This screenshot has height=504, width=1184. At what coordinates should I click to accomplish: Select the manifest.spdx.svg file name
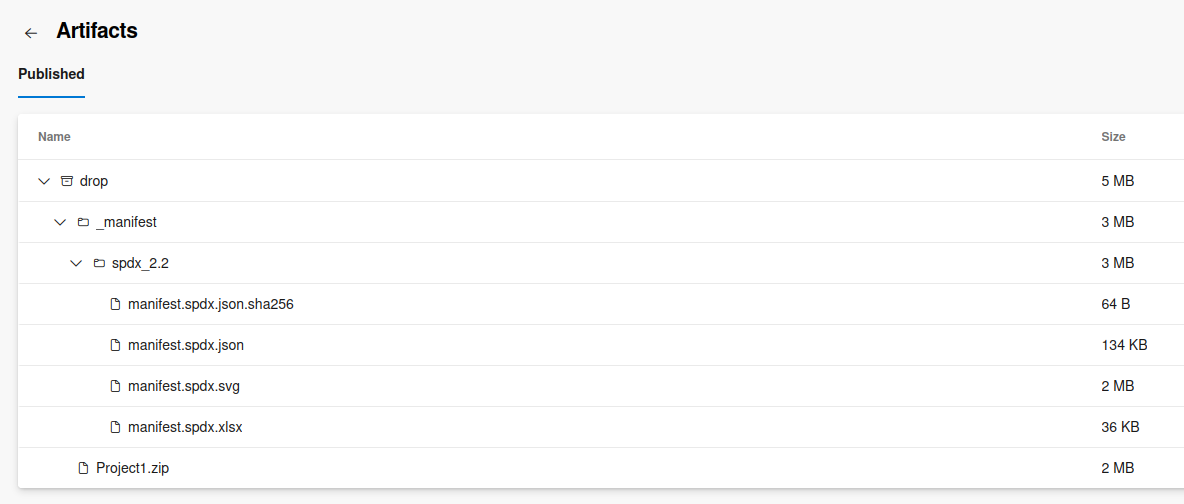pyautogui.click(x=184, y=386)
